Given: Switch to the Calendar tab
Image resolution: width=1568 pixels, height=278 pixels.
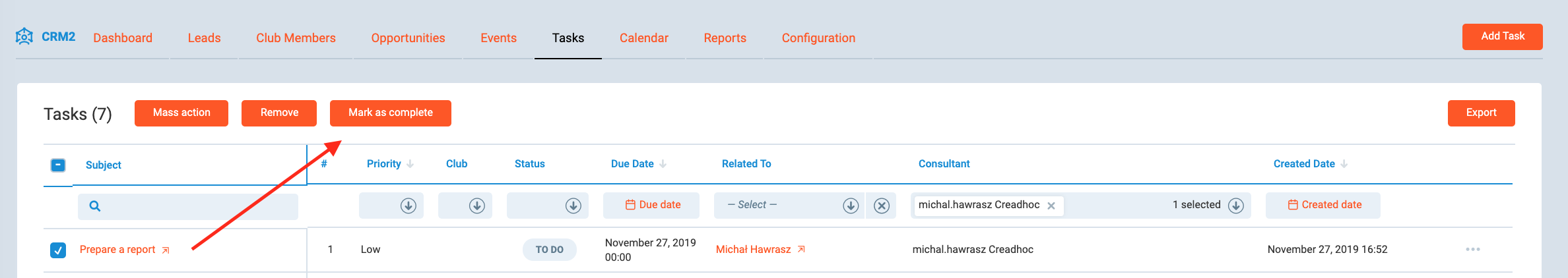Looking at the screenshot, I should point(643,38).
